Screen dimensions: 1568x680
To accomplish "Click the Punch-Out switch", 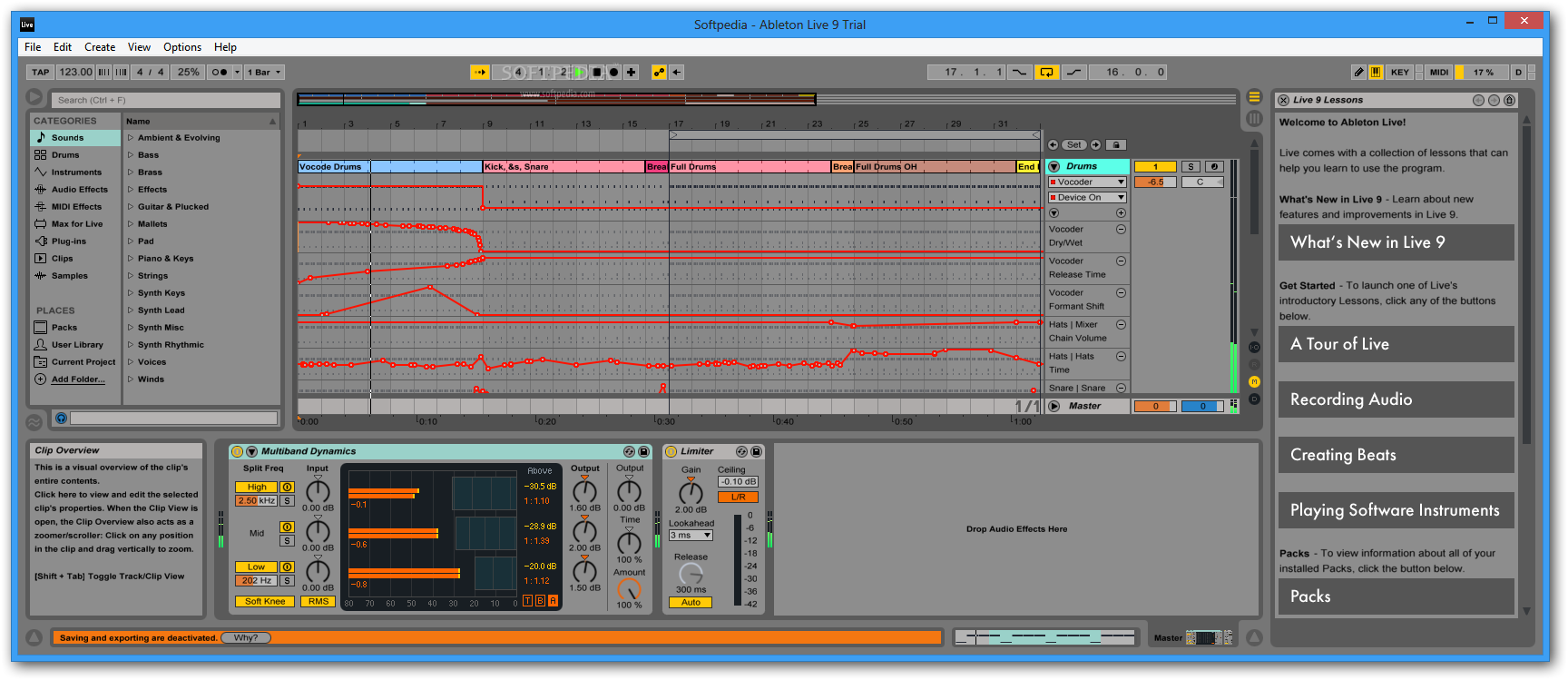I will pyautogui.click(x=1073, y=72).
